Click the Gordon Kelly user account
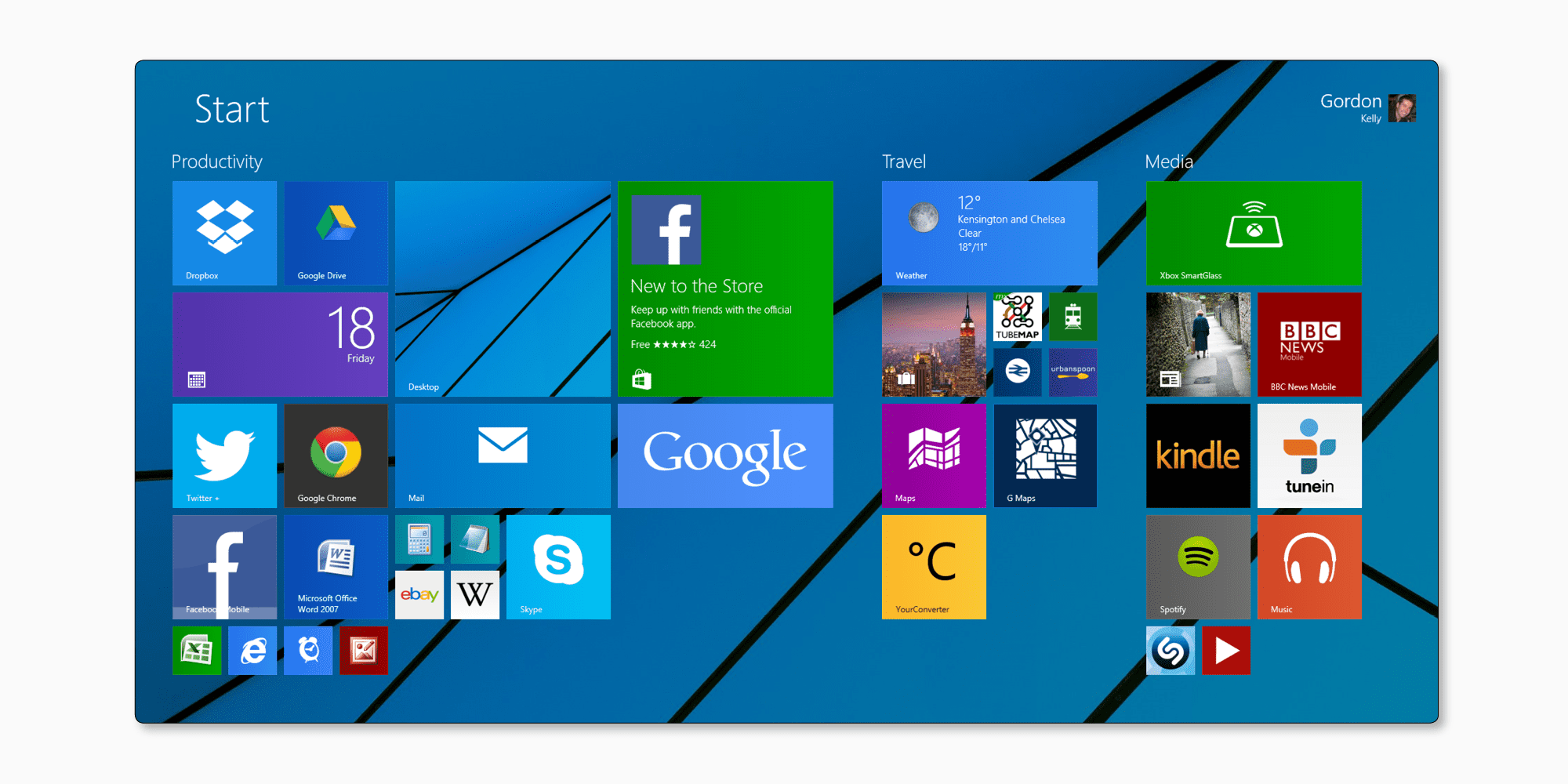Image resolution: width=1568 pixels, height=784 pixels. coord(1367,107)
